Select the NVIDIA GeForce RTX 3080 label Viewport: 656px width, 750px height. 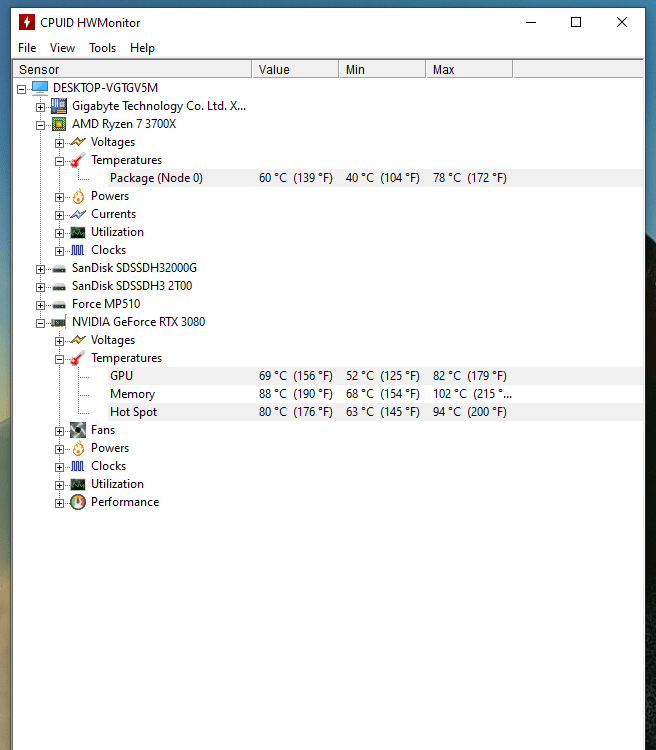[x=138, y=322]
